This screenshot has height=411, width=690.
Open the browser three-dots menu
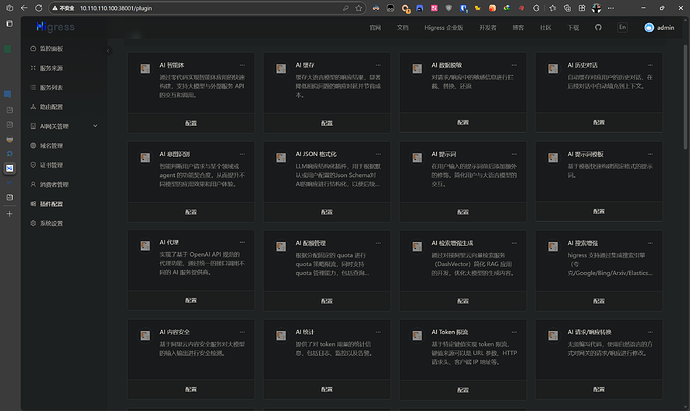coord(611,8)
